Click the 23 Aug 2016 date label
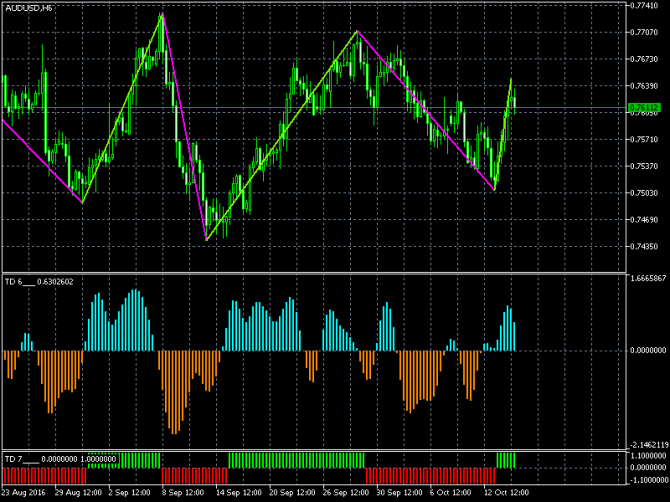 (24, 492)
